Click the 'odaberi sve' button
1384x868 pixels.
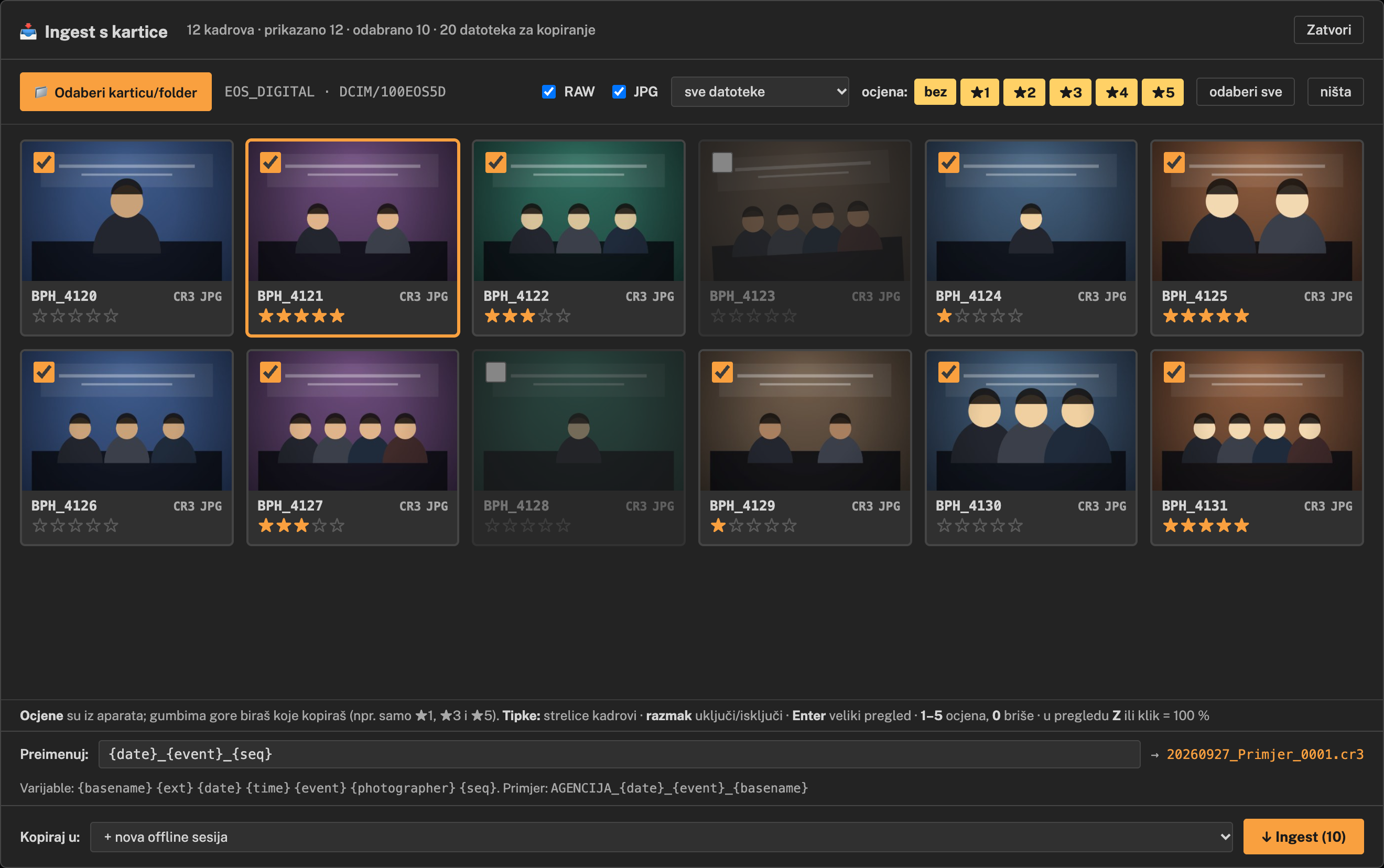pyautogui.click(x=1245, y=92)
